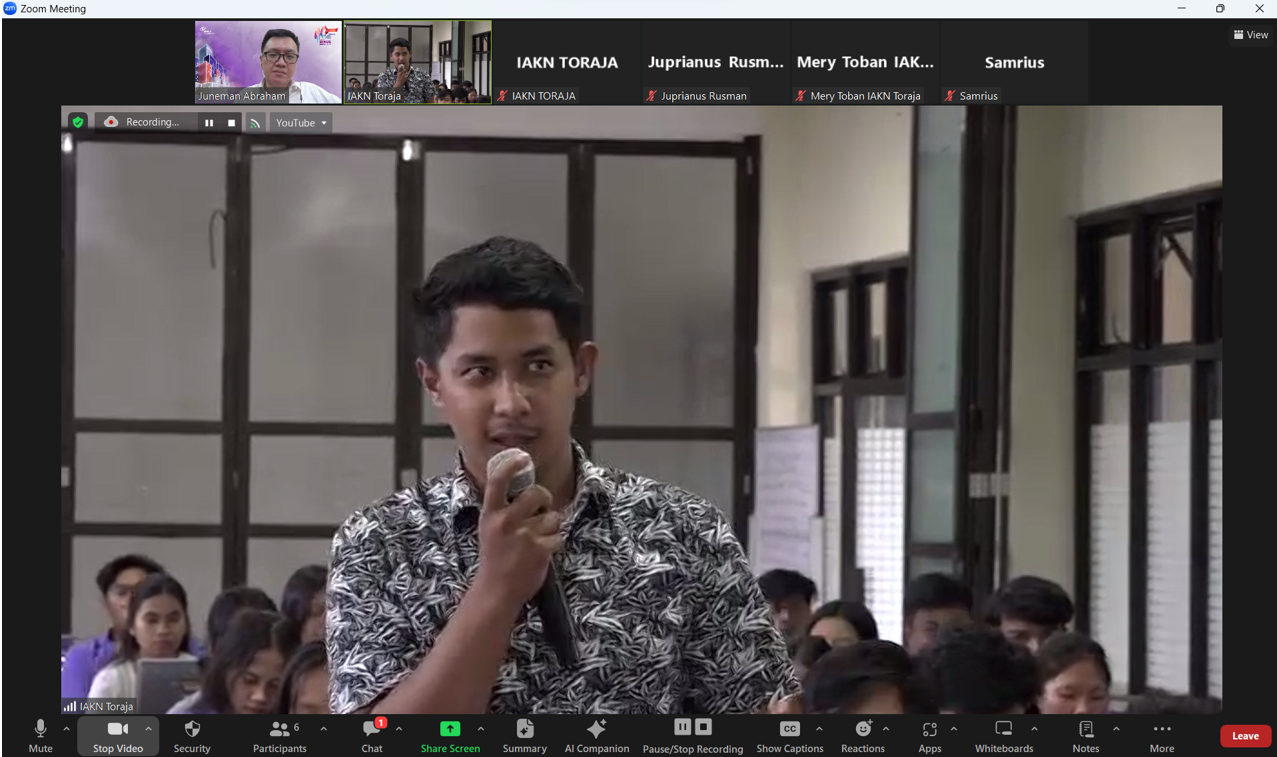Stop recording via bottom toolbar stop icon
The image size is (1277, 757).
pyautogui.click(x=703, y=727)
